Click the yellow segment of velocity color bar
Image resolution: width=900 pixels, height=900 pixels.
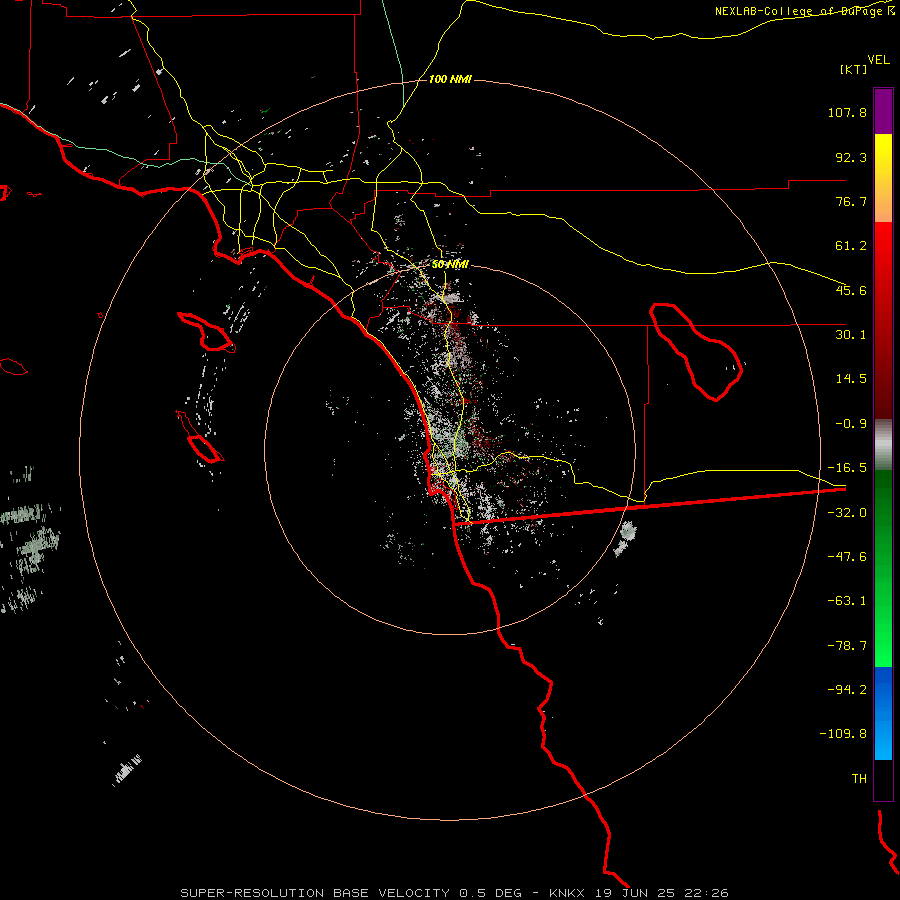click(883, 178)
